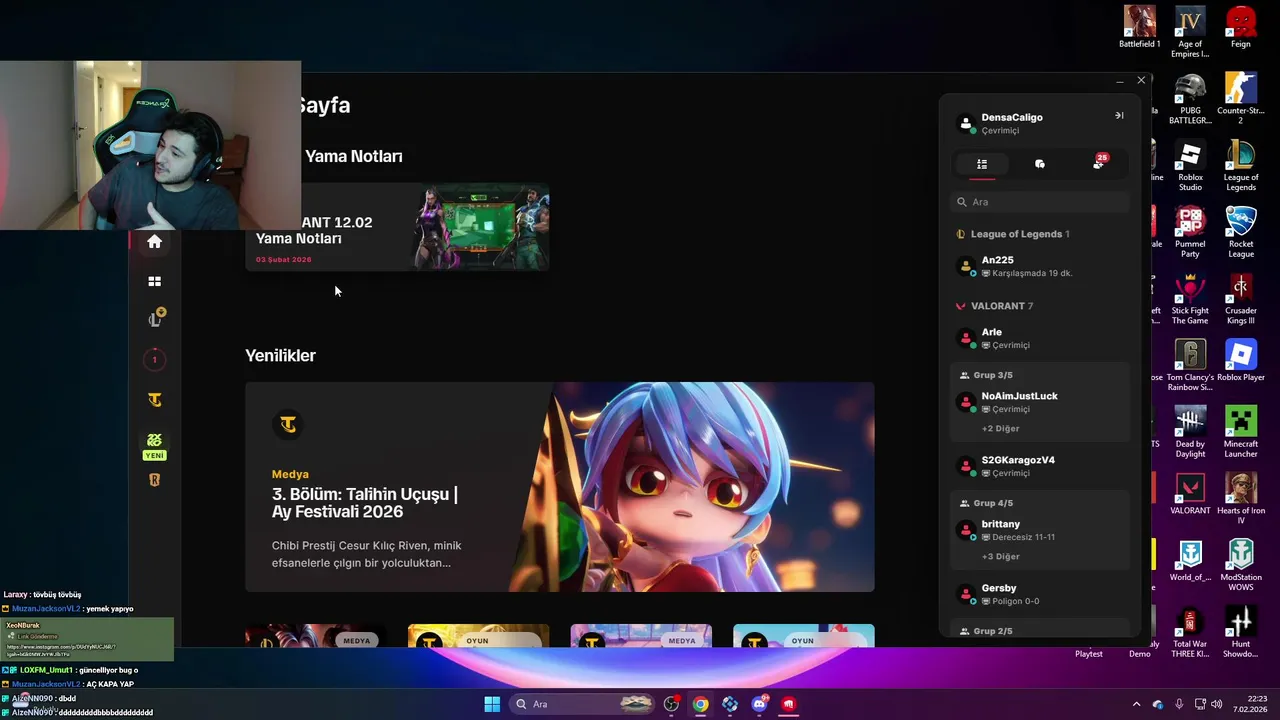Open Roblox Studio desktop shortcut
The image size is (1280, 720).
pos(1190,166)
